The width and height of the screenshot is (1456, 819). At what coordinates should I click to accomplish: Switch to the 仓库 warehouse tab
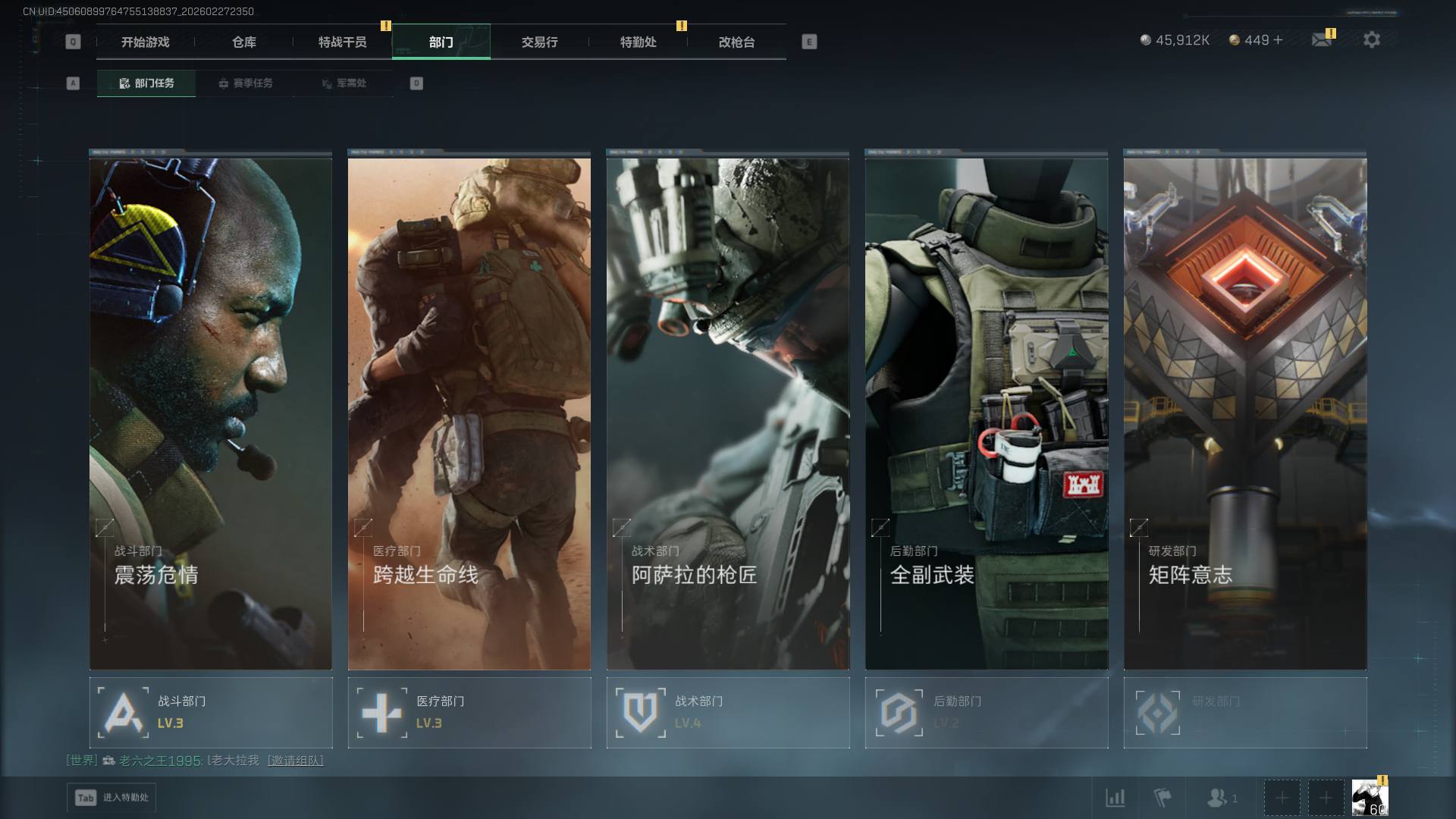click(243, 42)
